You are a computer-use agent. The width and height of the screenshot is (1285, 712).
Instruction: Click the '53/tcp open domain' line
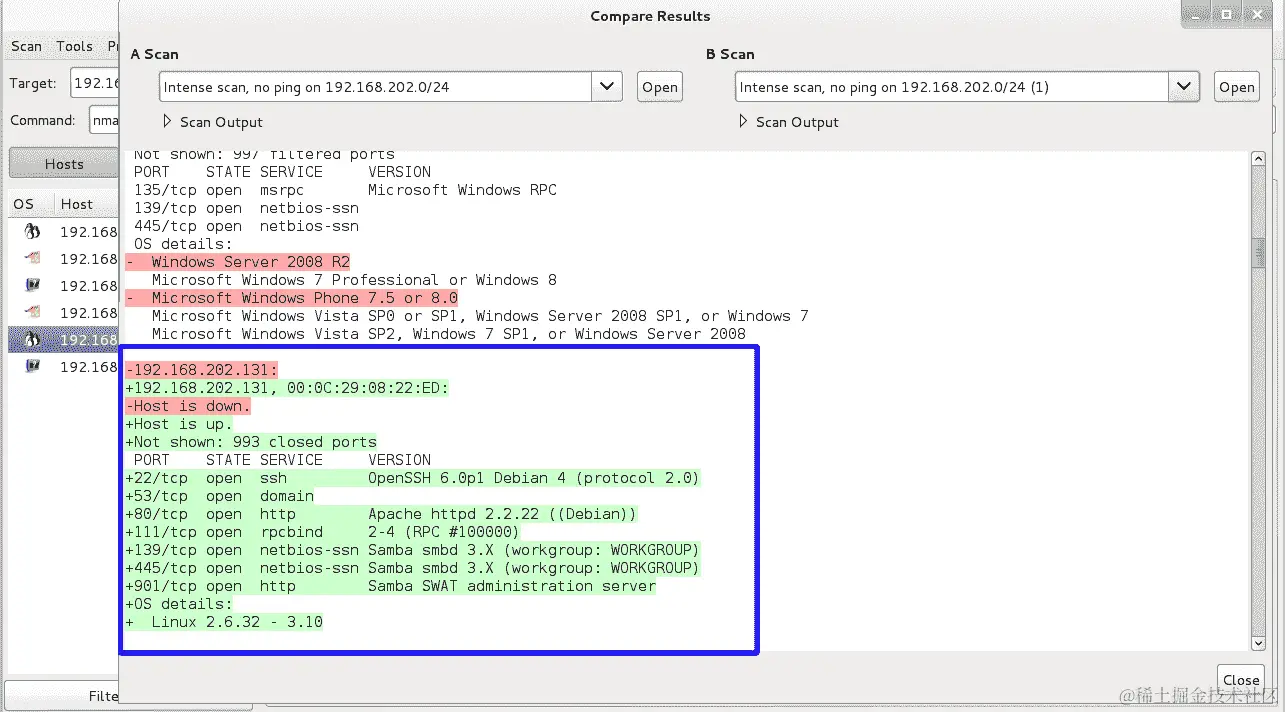pos(220,496)
